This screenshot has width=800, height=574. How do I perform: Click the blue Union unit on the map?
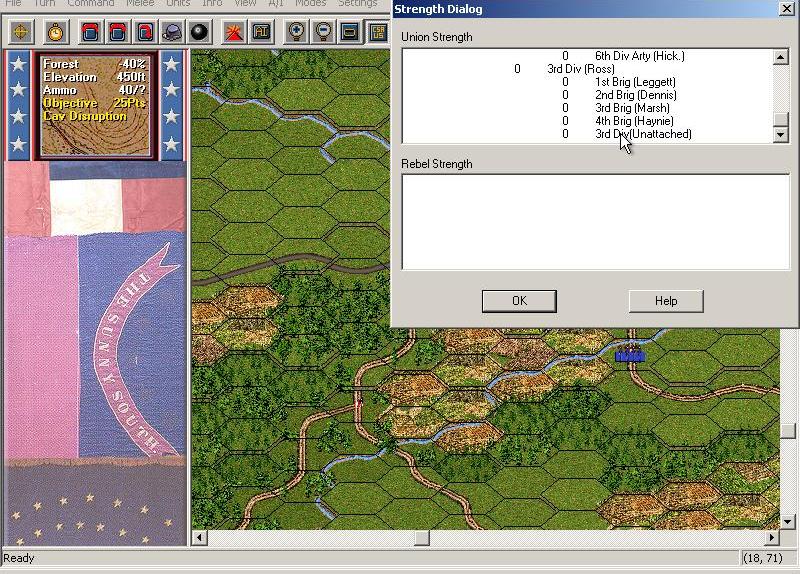click(630, 354)
